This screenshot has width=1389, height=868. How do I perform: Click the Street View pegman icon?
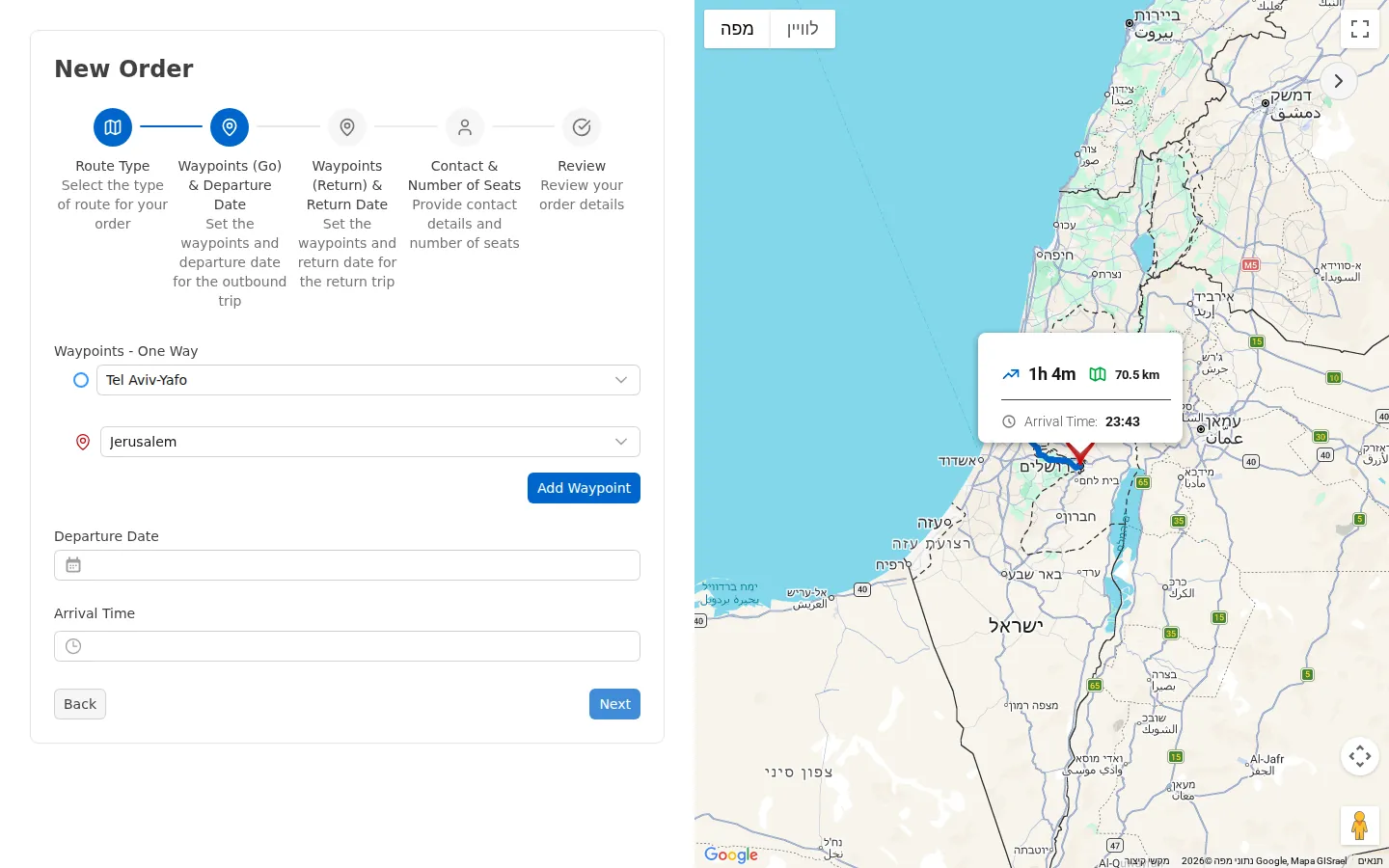click(x=1360, y=826)
